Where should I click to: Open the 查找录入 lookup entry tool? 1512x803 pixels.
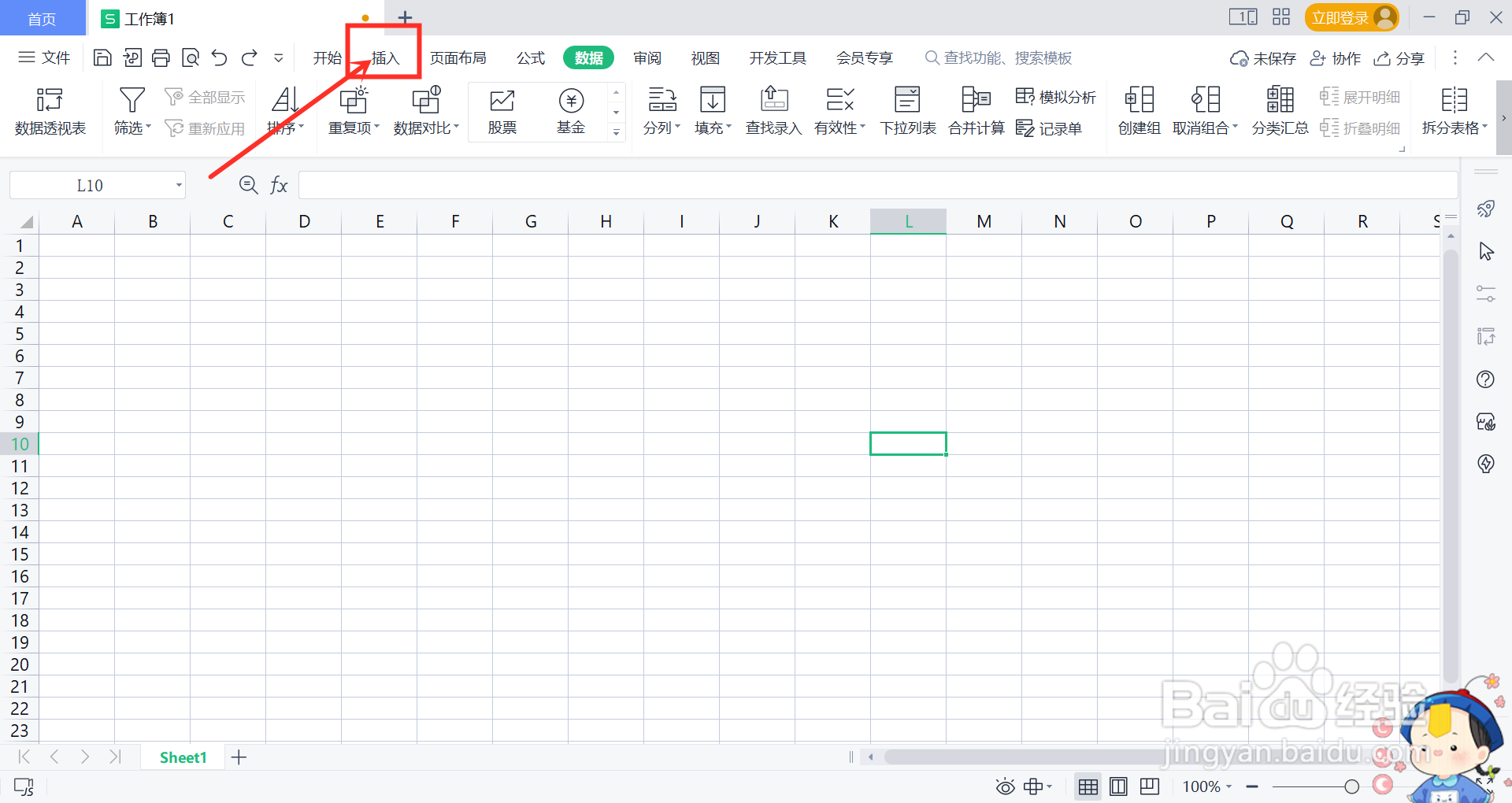[x=773, y=110]
